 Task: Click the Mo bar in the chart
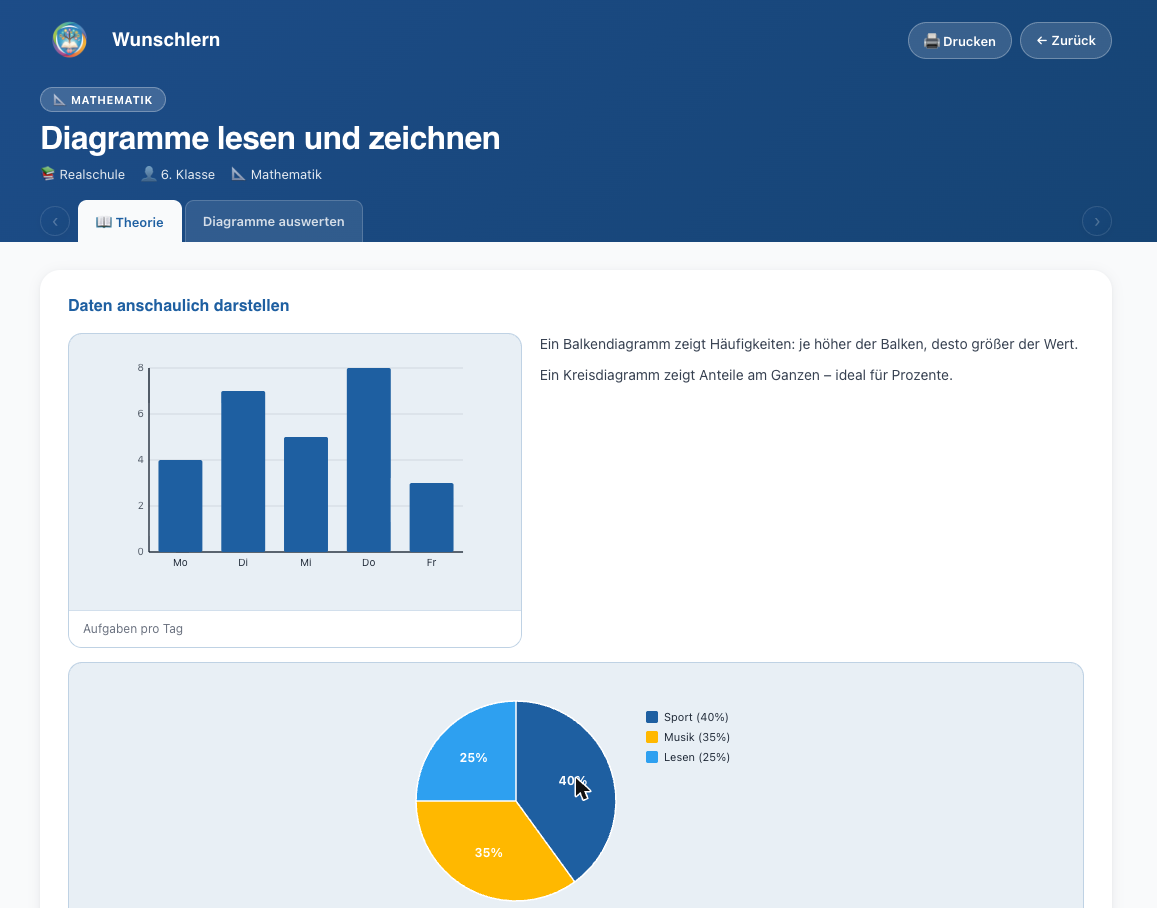coord(180,505)
